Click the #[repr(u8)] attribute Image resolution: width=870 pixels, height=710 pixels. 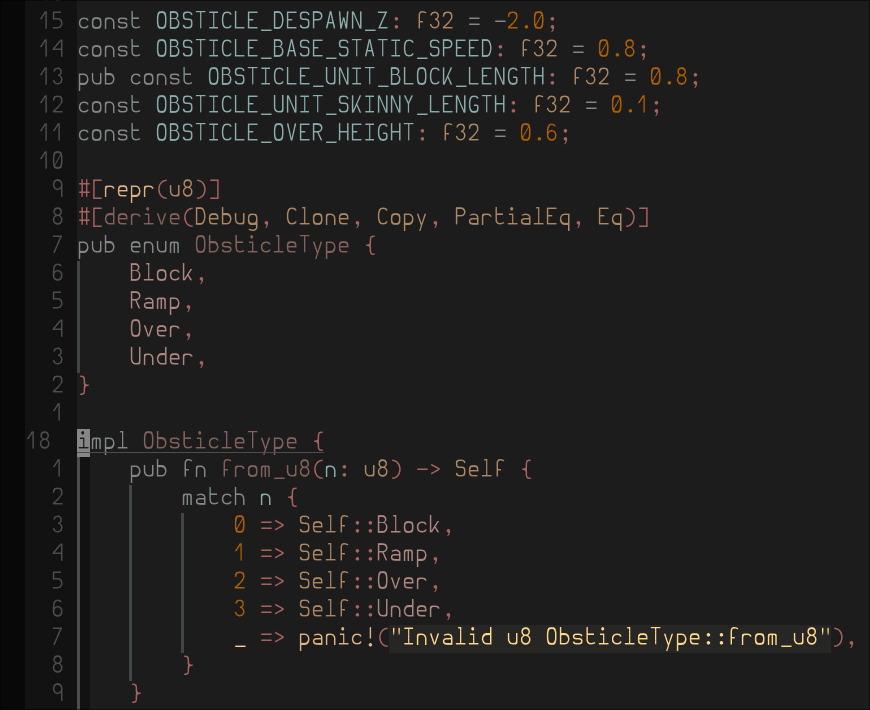click(x=149, y=189)
